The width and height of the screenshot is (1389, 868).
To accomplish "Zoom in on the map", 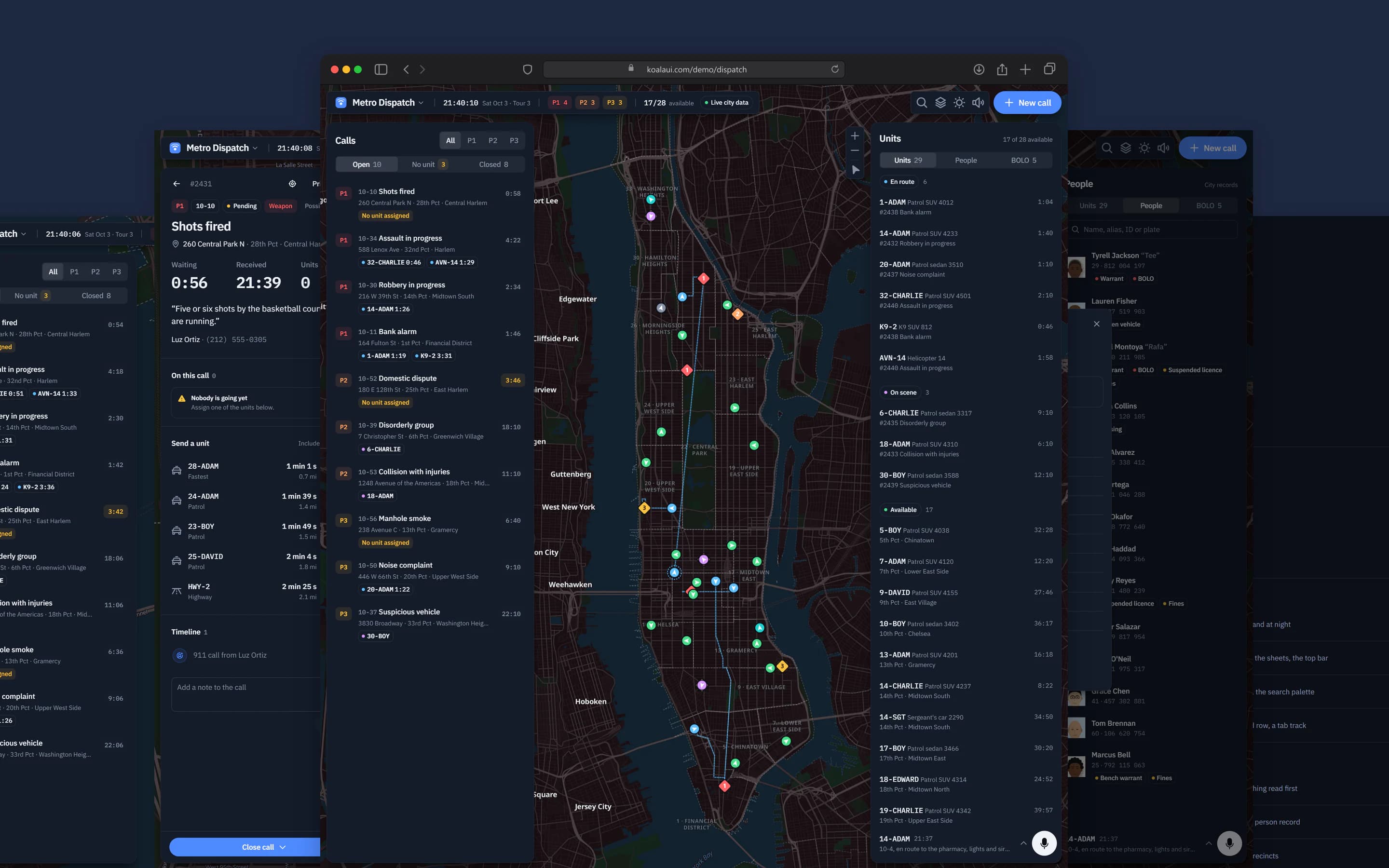I will point(855,136).
